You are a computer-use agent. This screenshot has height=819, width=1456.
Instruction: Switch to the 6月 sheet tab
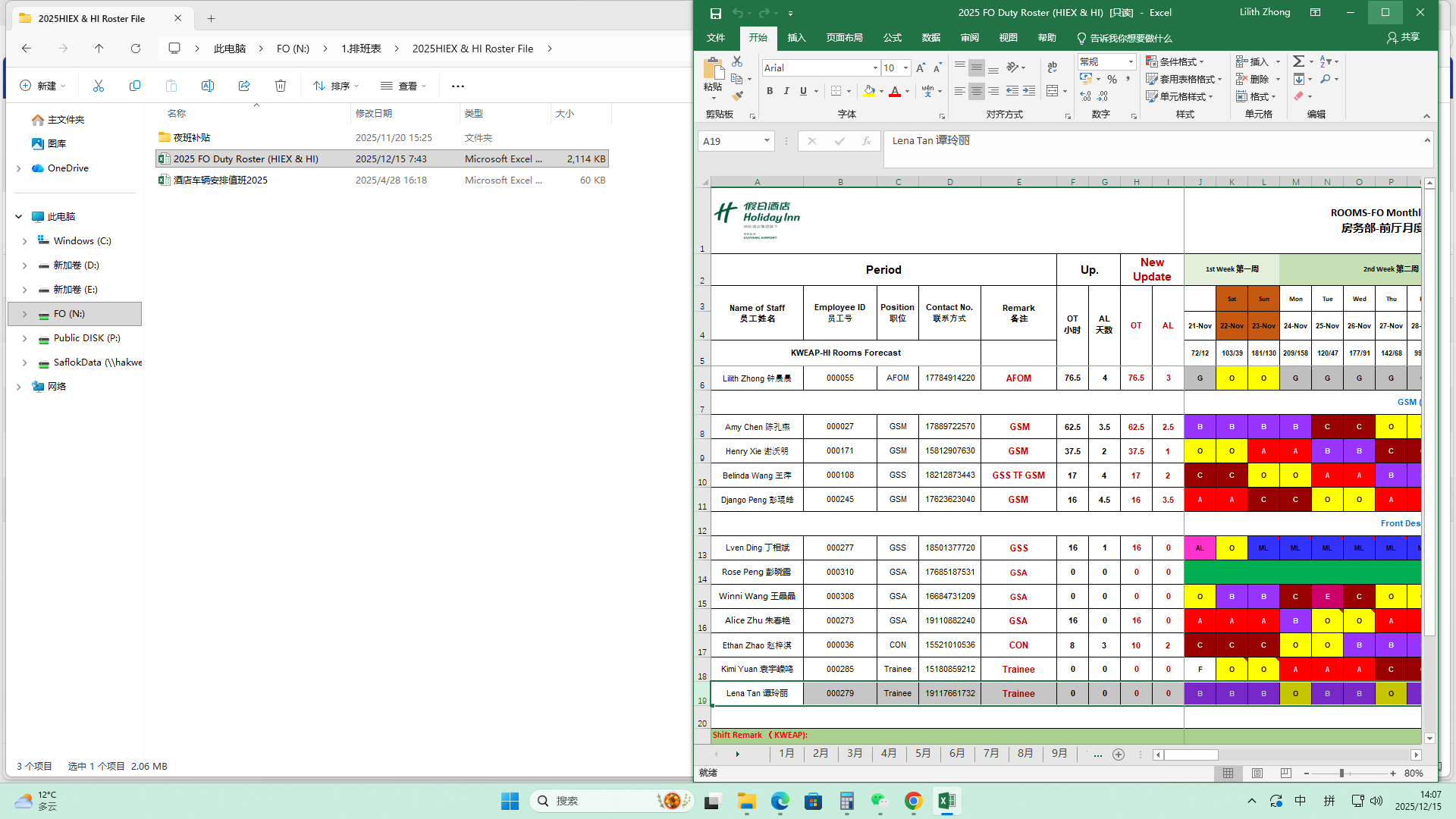(957, 754)
